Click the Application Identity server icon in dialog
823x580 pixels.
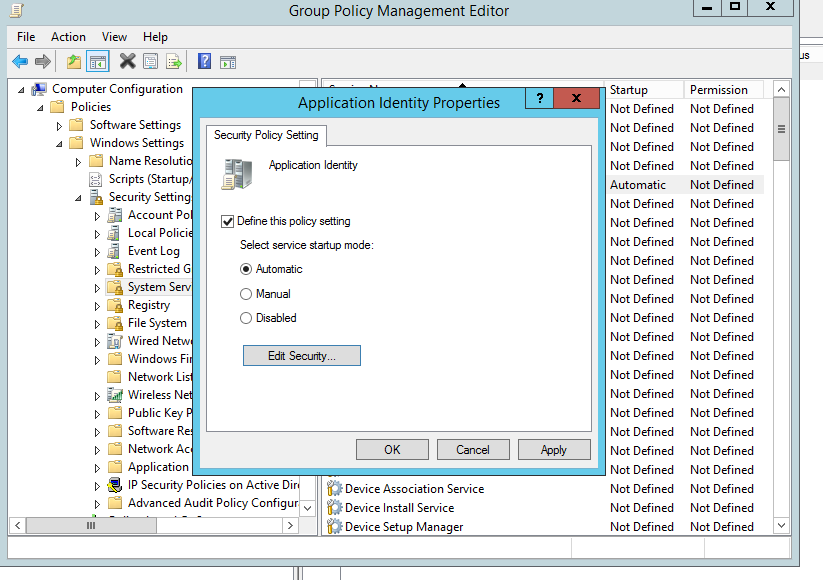(237, 174)
